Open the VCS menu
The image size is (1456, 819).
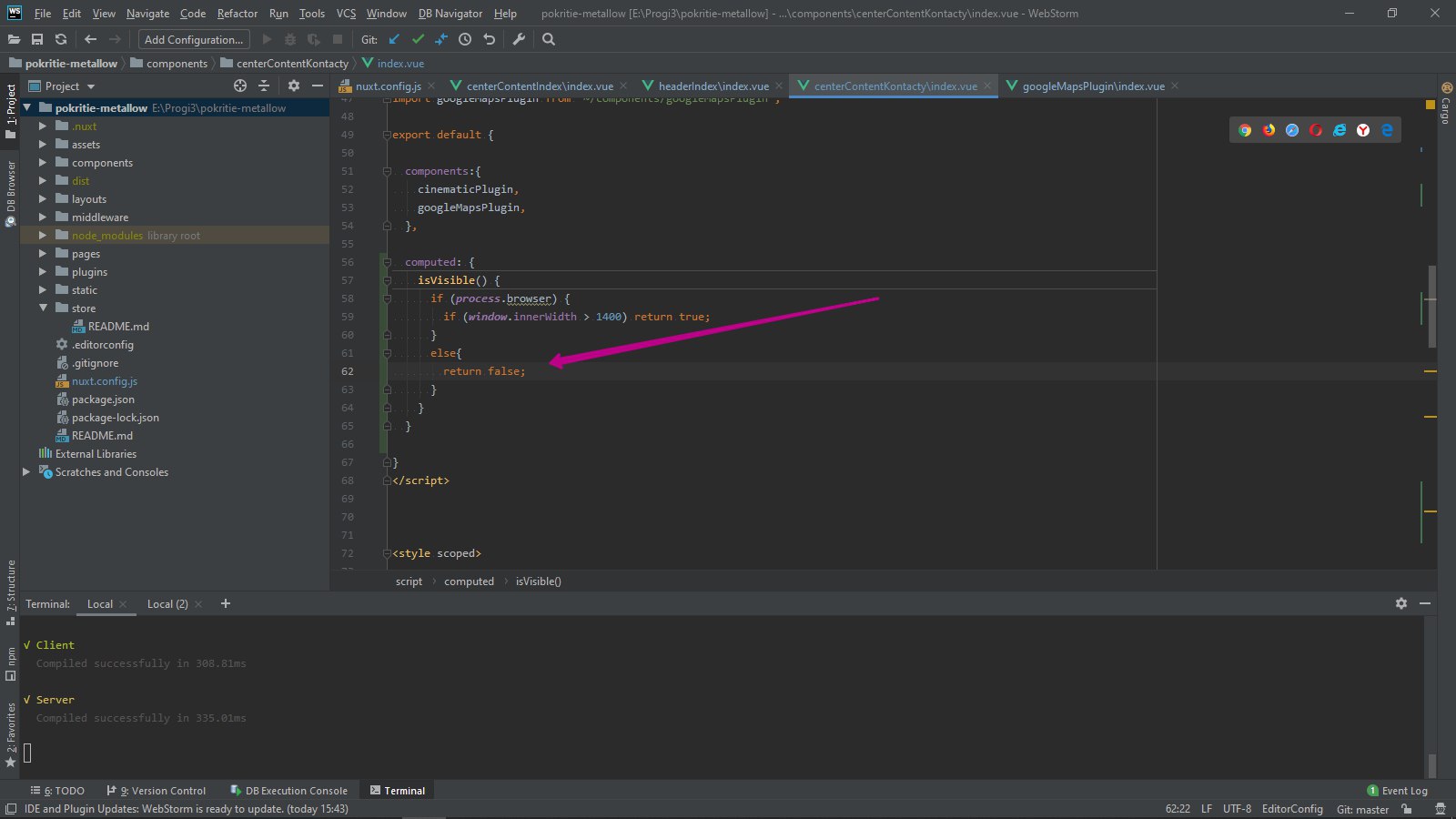(346, 14)
